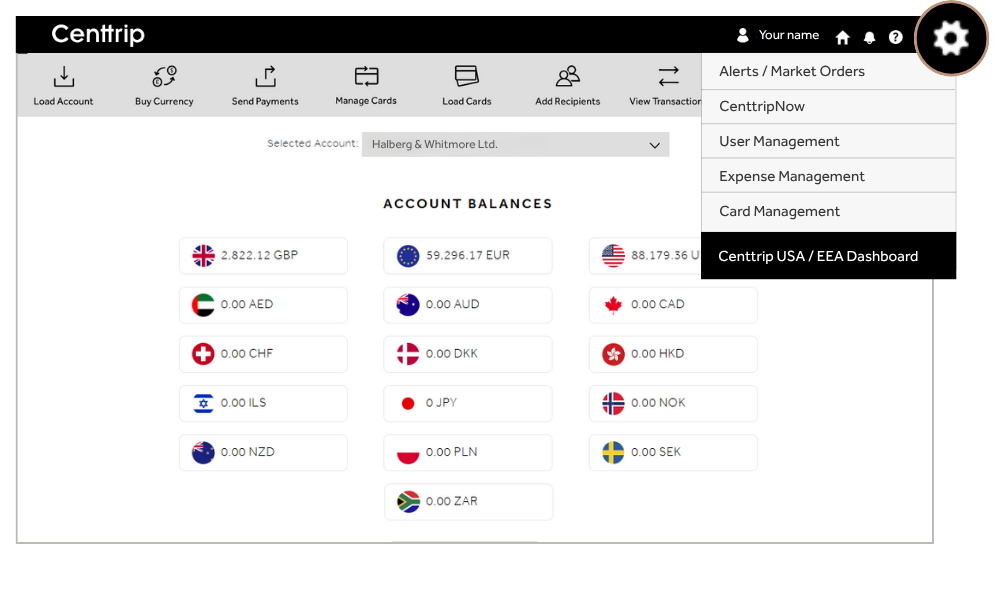Select the 0.00 NZD amount
The image size is (1000, 590).
coord(247,452)
